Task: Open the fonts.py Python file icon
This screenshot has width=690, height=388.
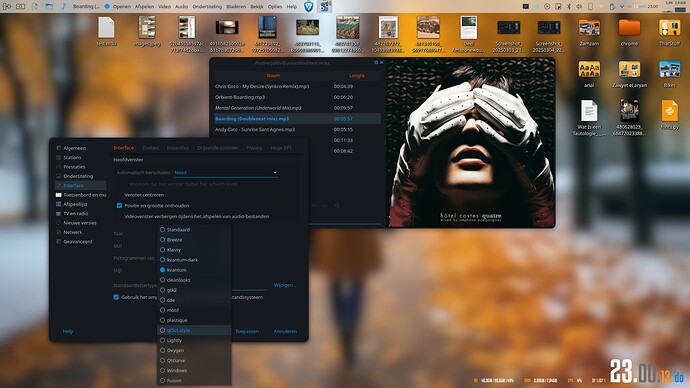Action: point(669,114)
